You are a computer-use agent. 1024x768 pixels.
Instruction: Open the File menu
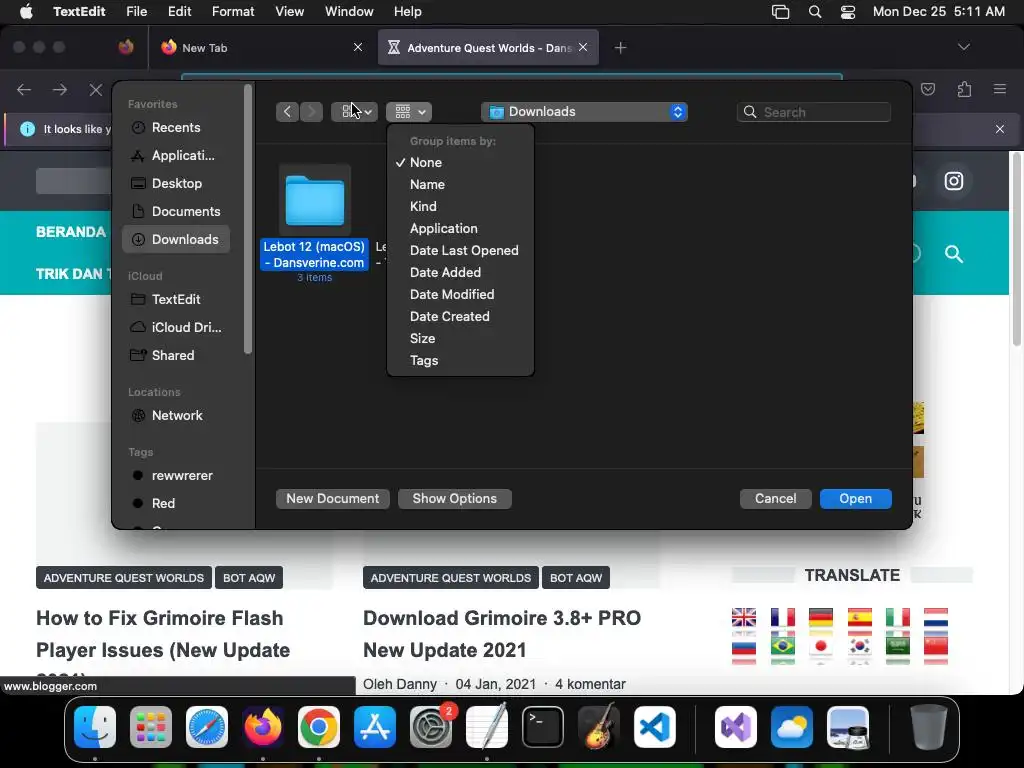coord(136,12)
